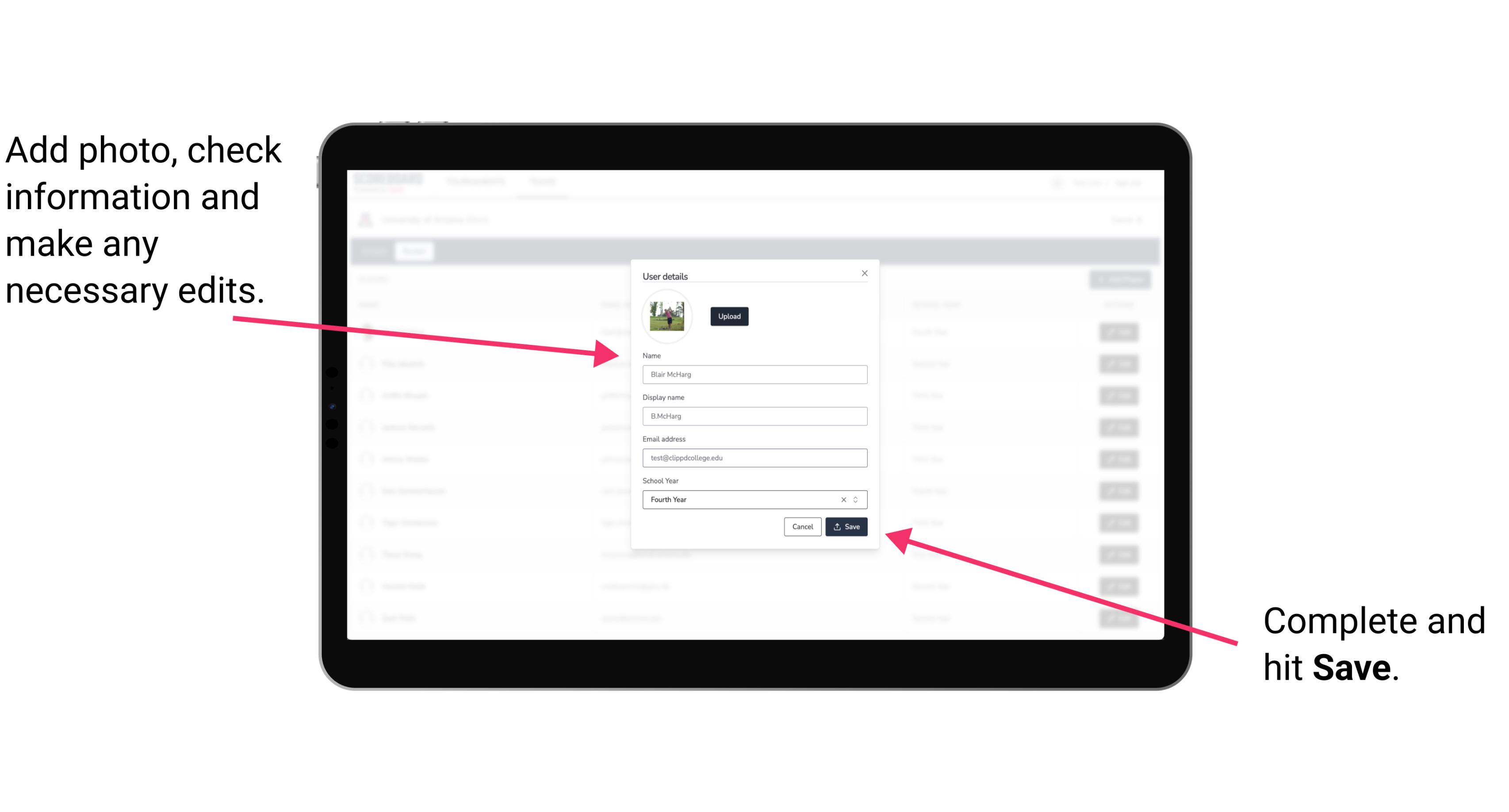
Task: Click the Name input field
Action: 754,374
